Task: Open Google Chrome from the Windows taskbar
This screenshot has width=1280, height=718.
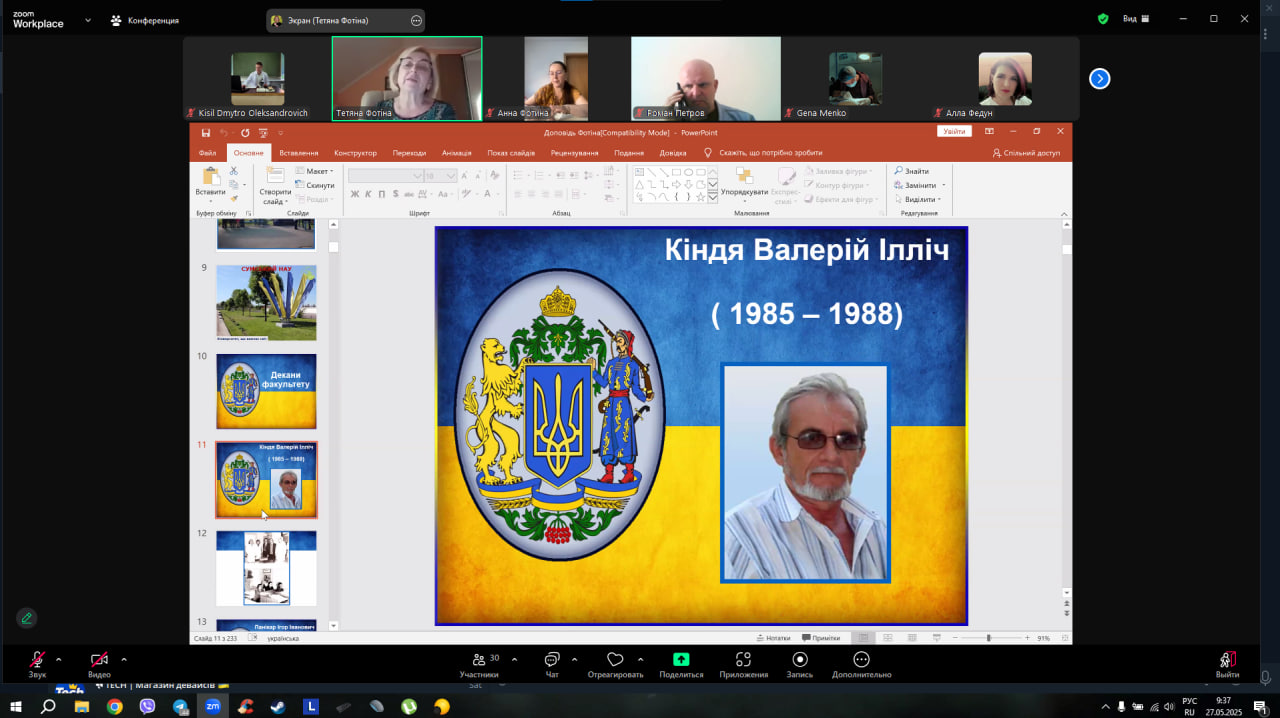Action: (115, 706)
